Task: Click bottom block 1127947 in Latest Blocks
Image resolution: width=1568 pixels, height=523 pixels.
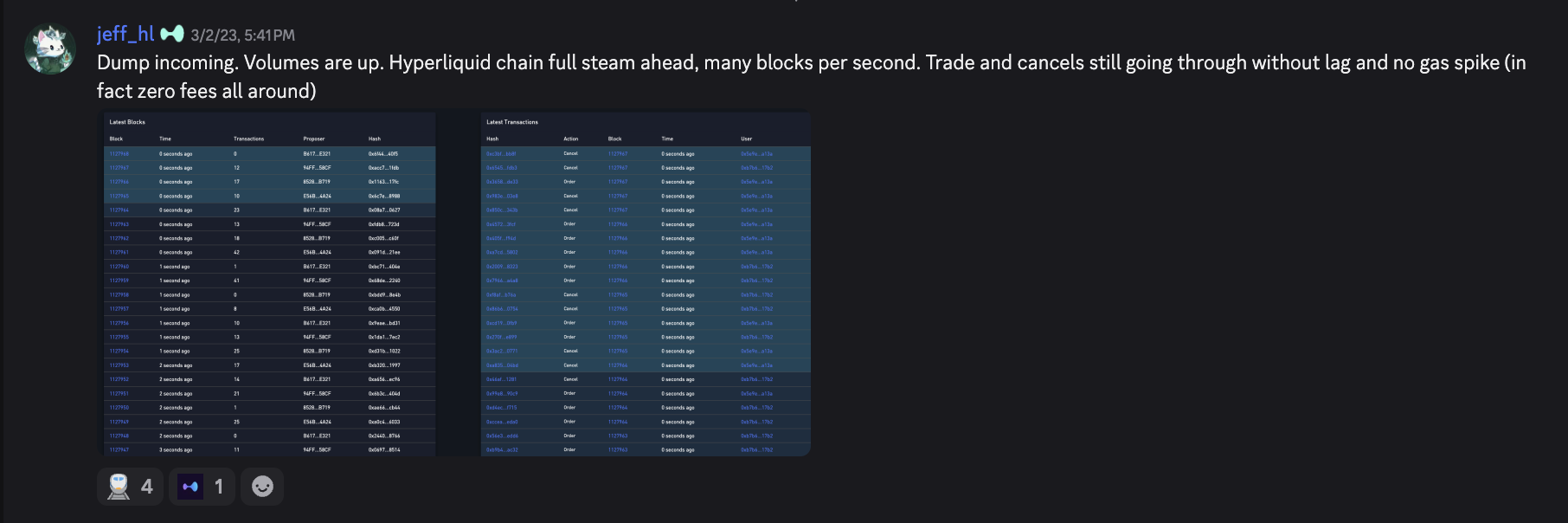Action: pos(122,449)
